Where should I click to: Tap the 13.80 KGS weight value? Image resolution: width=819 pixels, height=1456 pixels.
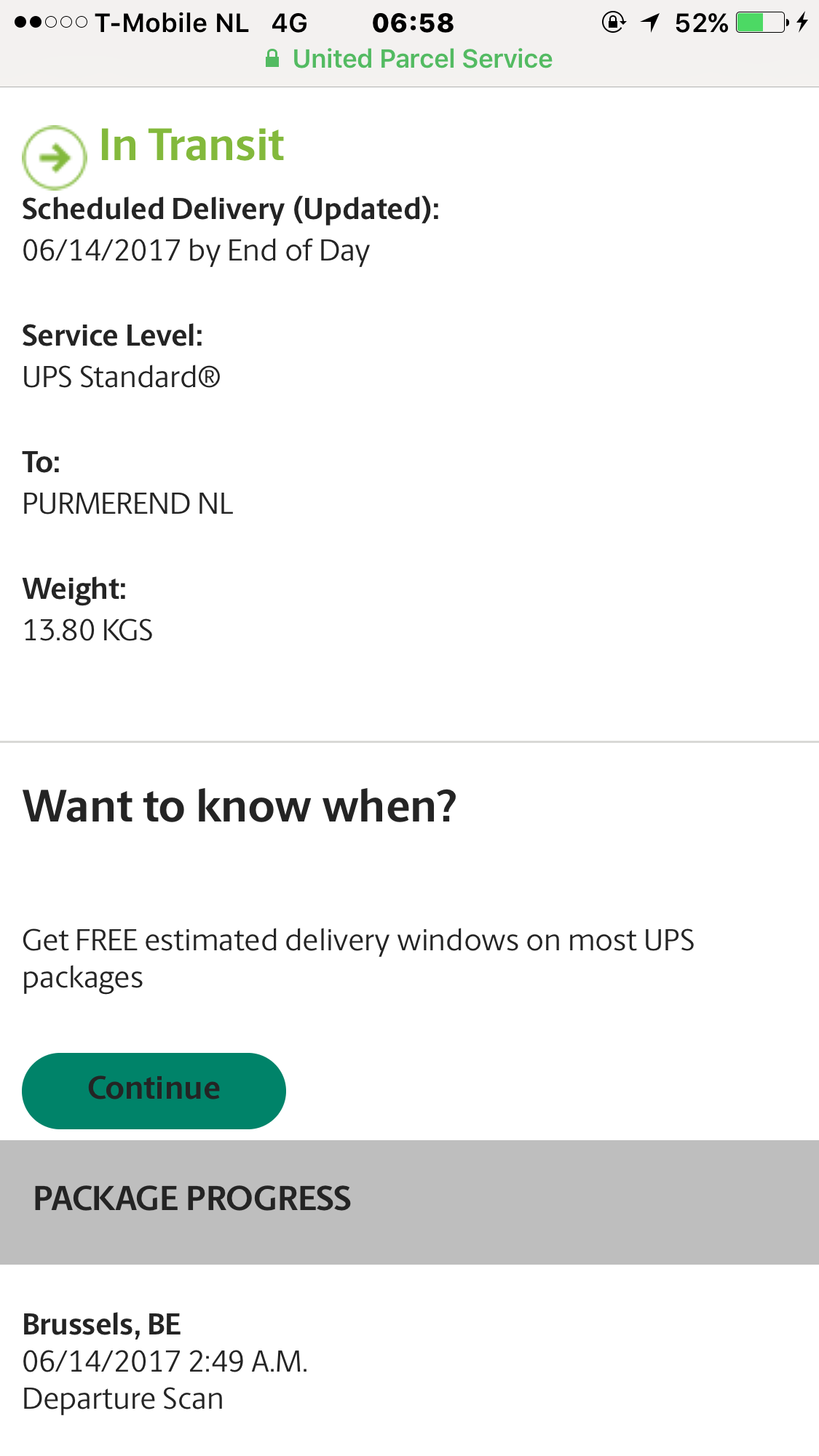88,630
